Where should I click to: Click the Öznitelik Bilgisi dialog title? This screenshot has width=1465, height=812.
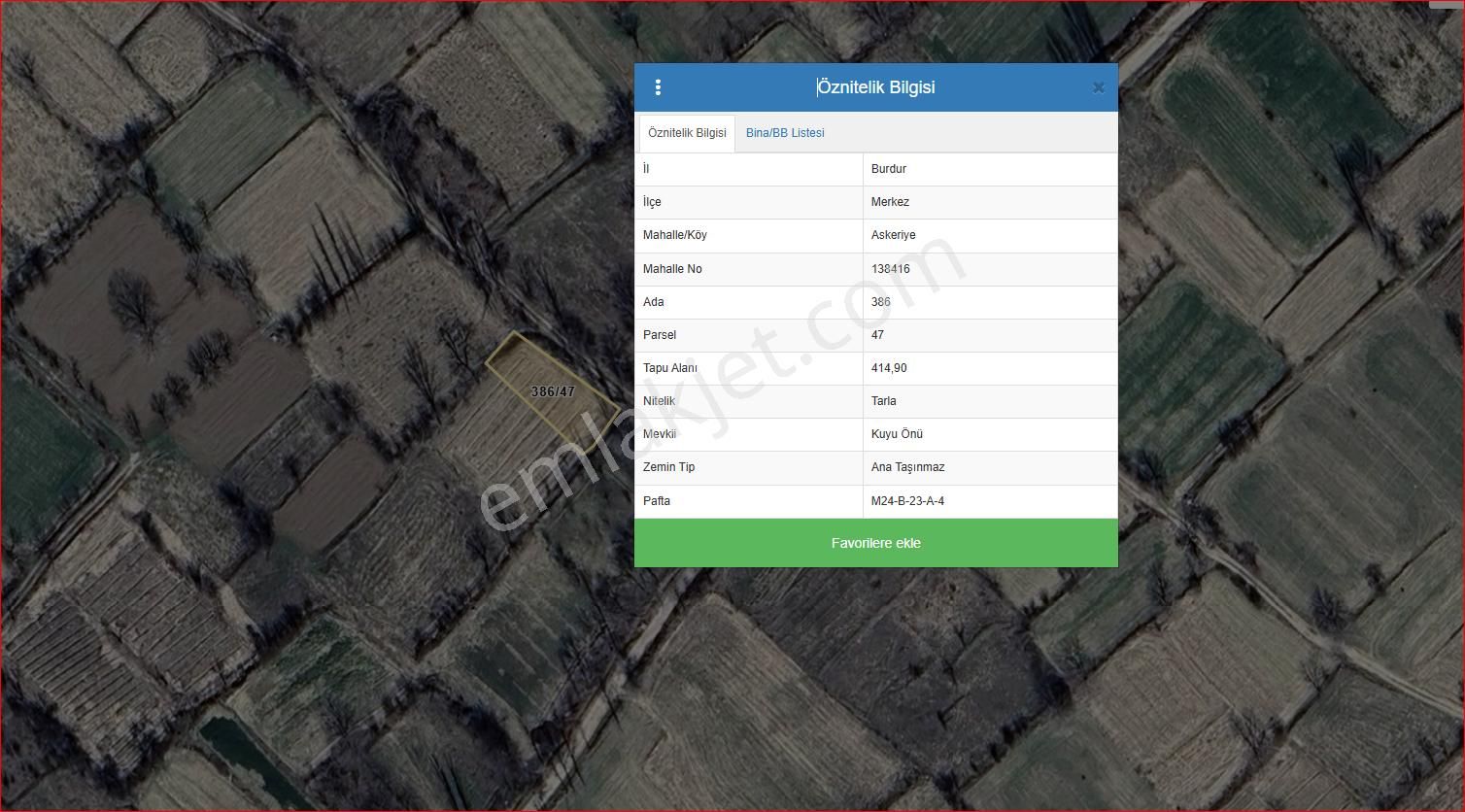tap(876, 87)
